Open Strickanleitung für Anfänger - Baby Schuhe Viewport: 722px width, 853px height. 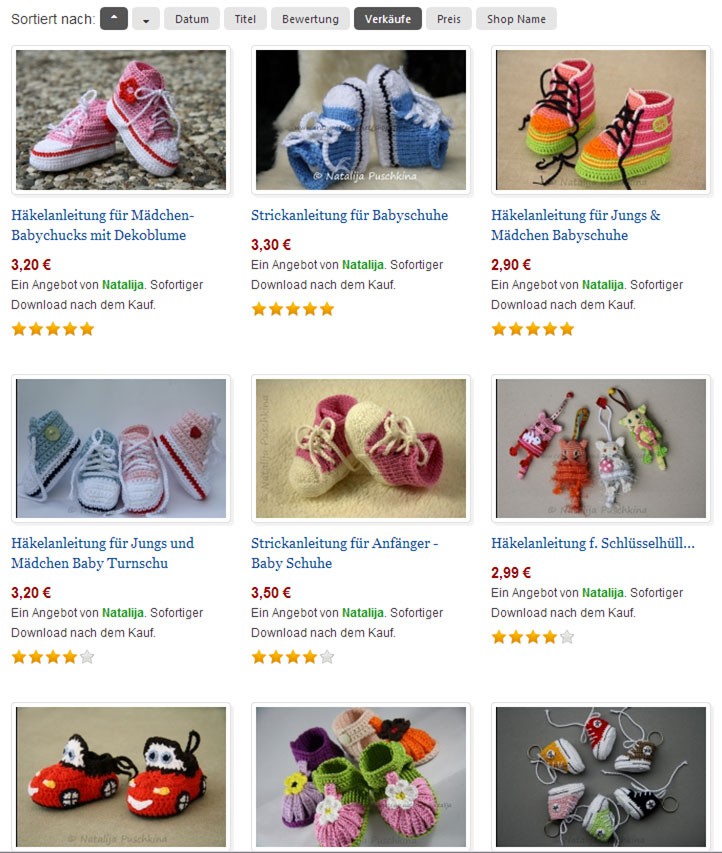(x=344, y=553)
